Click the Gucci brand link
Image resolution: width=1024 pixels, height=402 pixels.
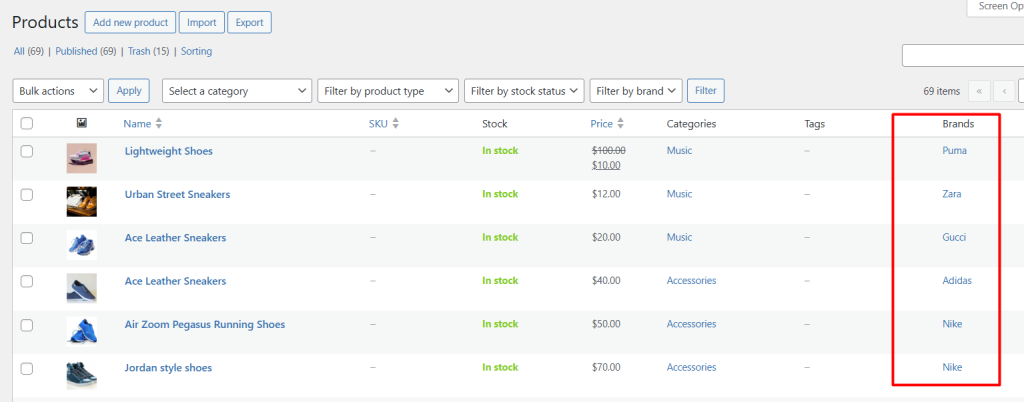[954, 238]
